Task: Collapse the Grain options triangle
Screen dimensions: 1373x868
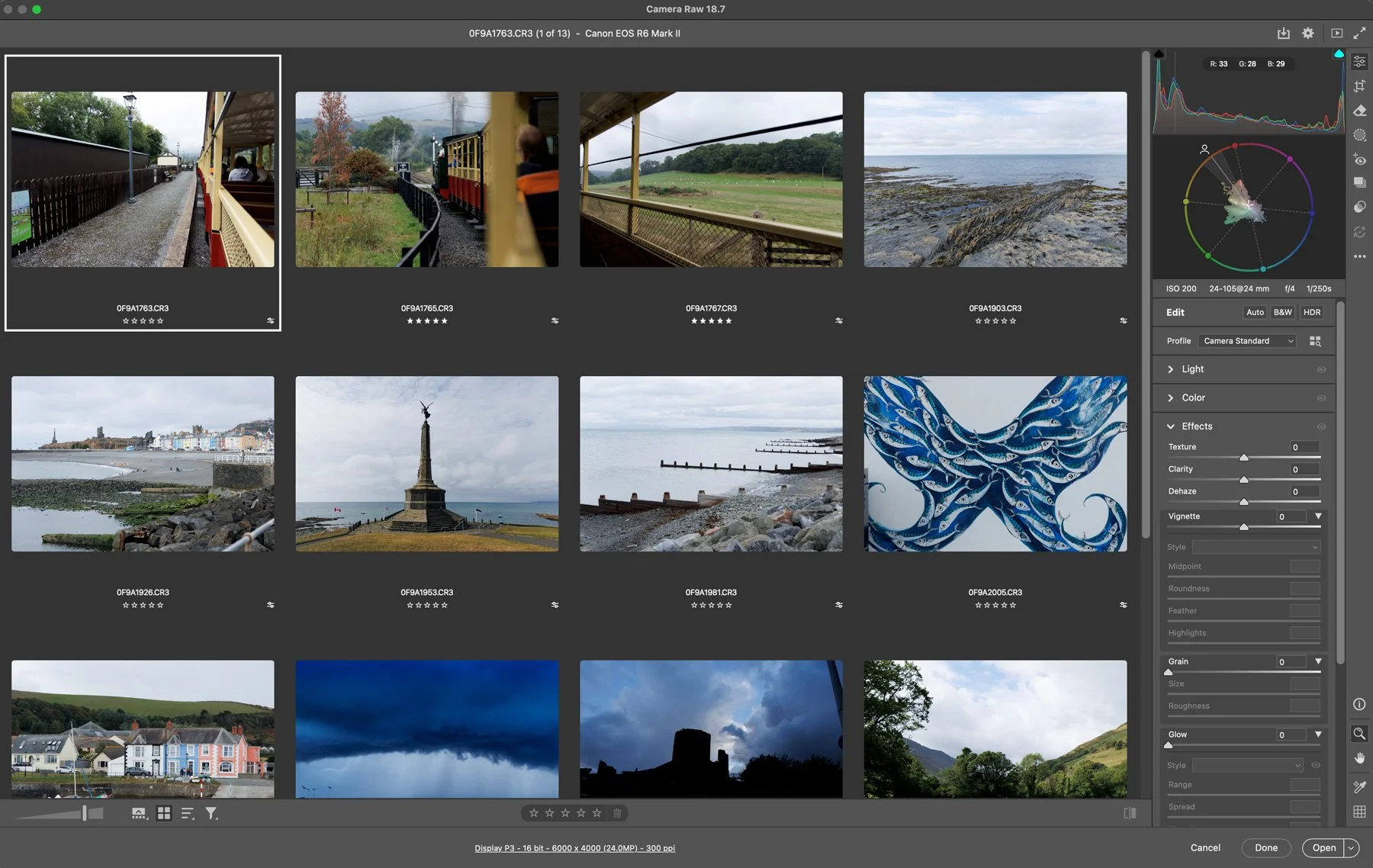Action: pos(1318,661)
